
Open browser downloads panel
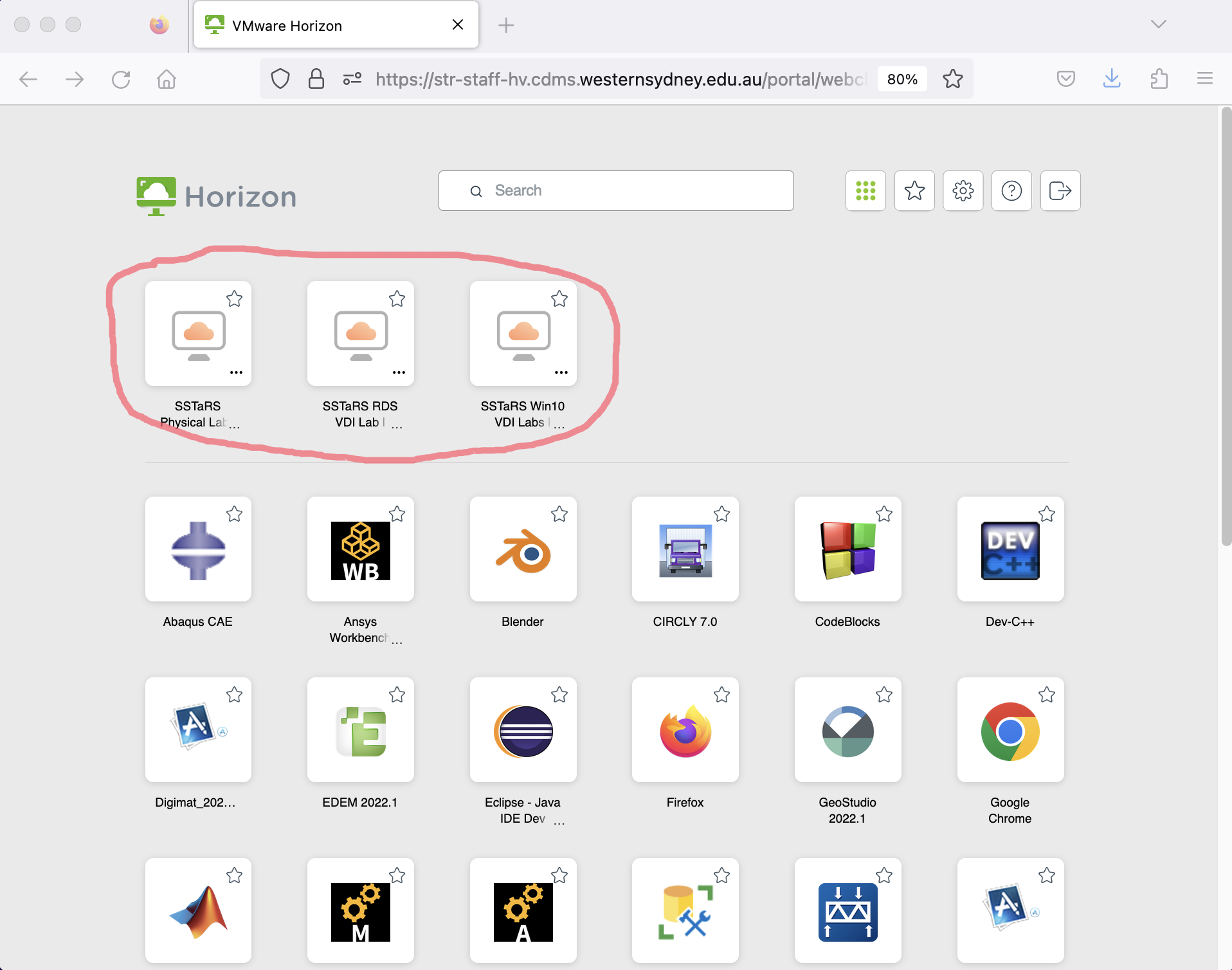point(1112,78)
